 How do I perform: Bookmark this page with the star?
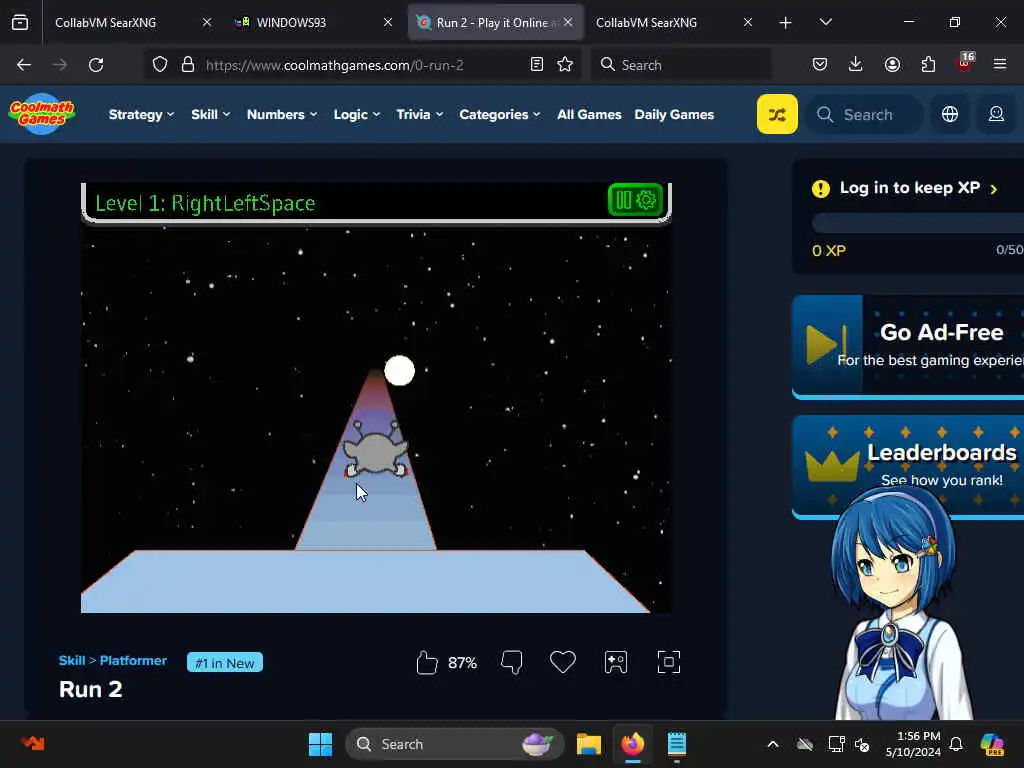click(565, 65)
